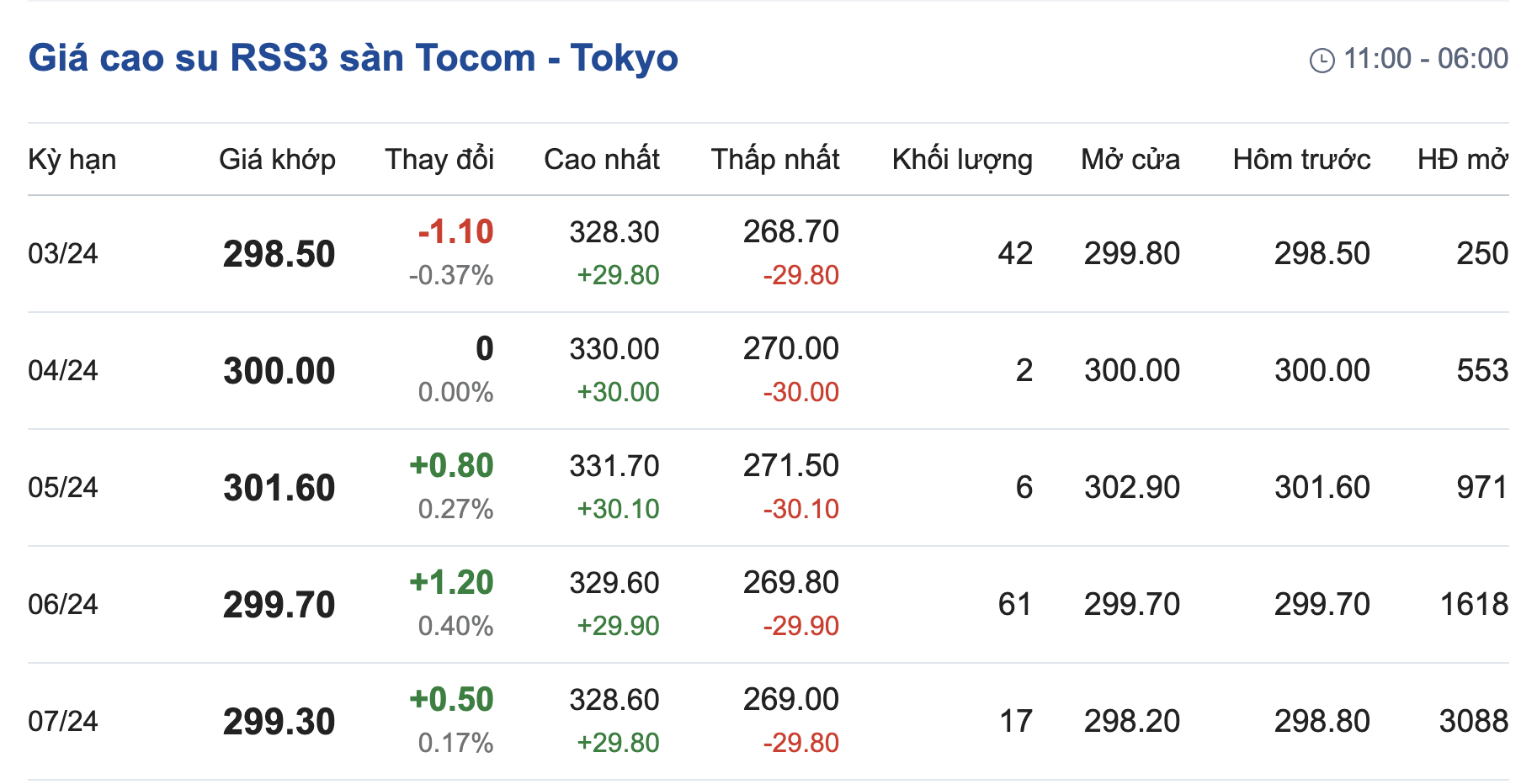Click the Mở cửa column header
This screenshot has height=784, width=1537.
(x=1130, y=159)
